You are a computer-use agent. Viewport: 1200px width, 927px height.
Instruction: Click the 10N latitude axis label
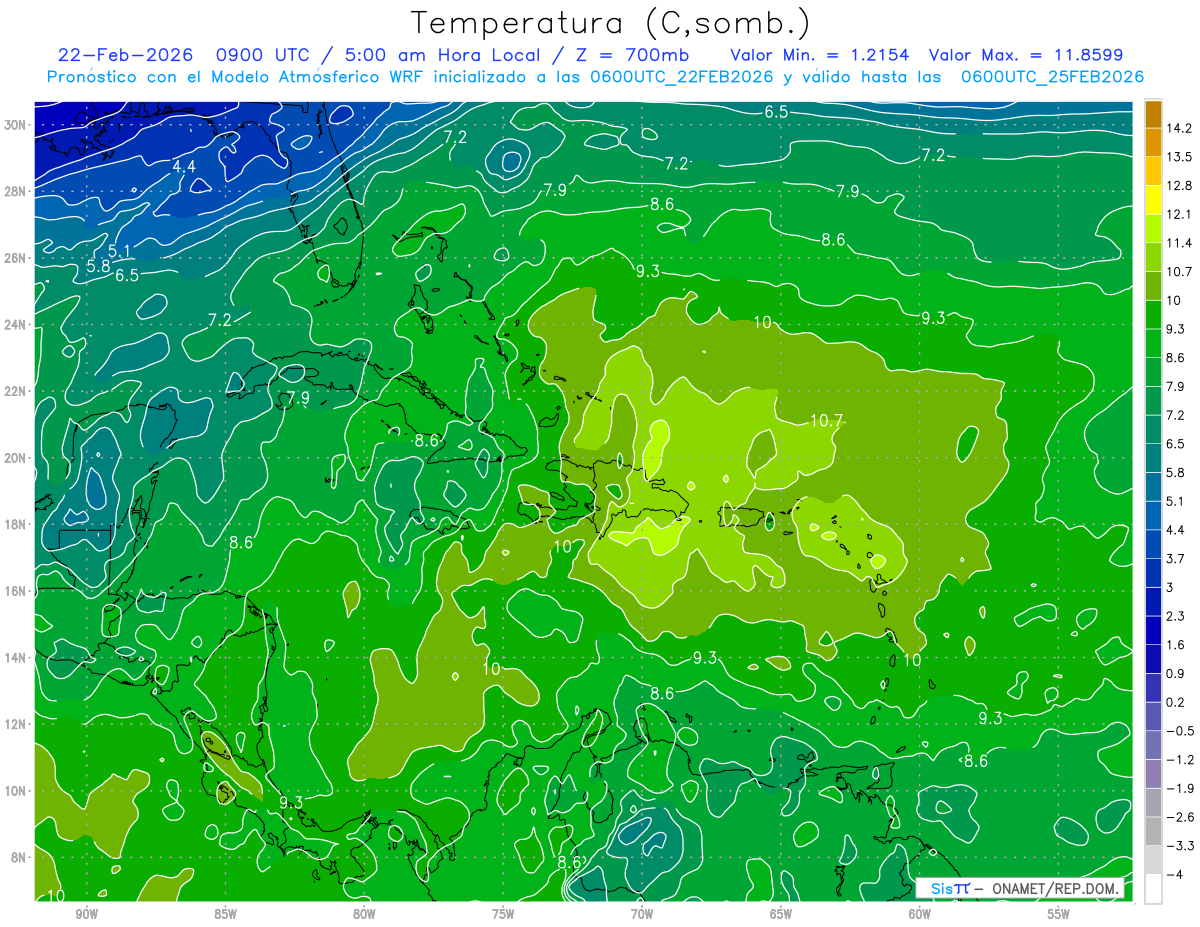tap(17, 791)
